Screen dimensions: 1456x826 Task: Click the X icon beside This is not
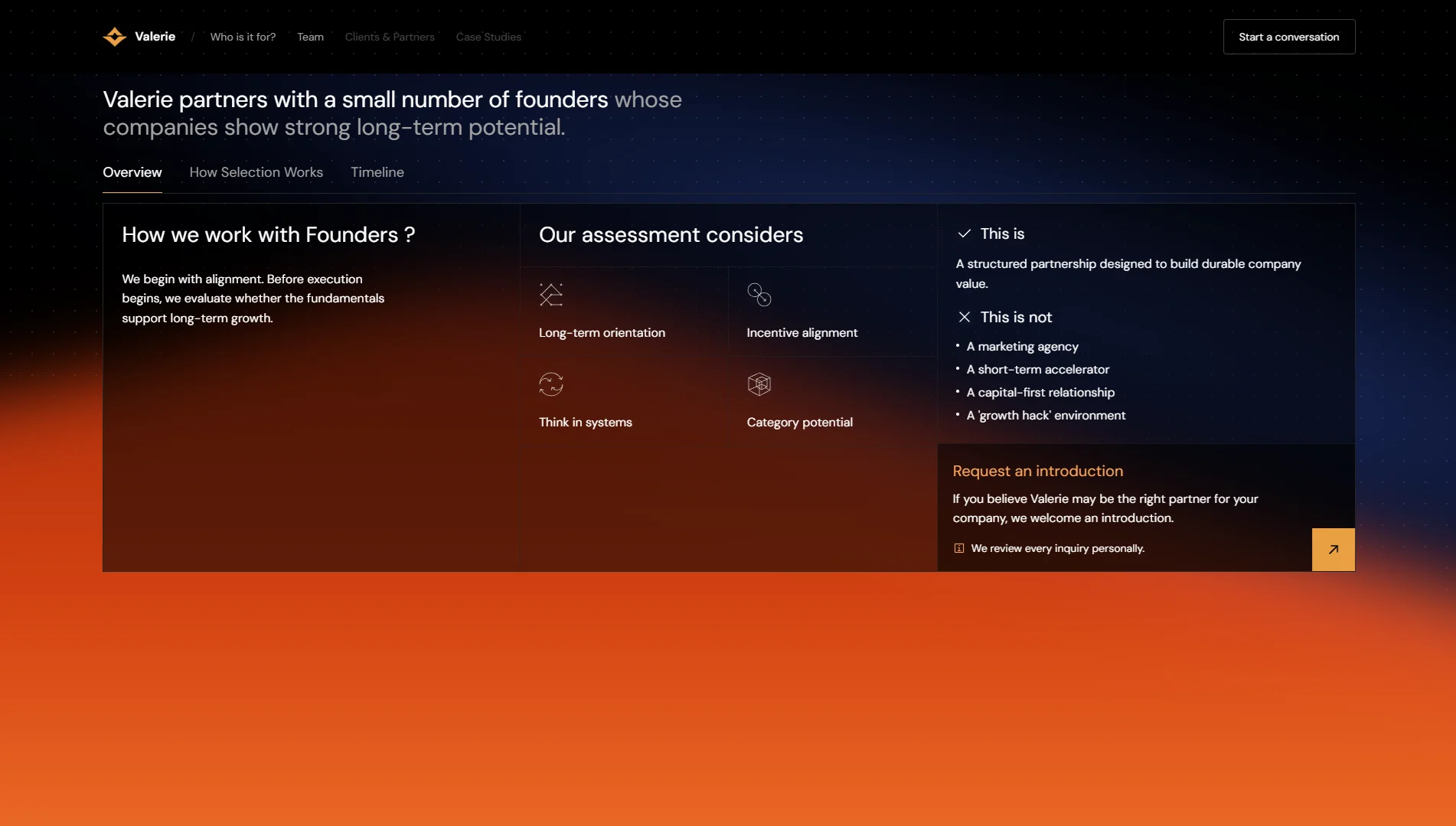point(965,317)
